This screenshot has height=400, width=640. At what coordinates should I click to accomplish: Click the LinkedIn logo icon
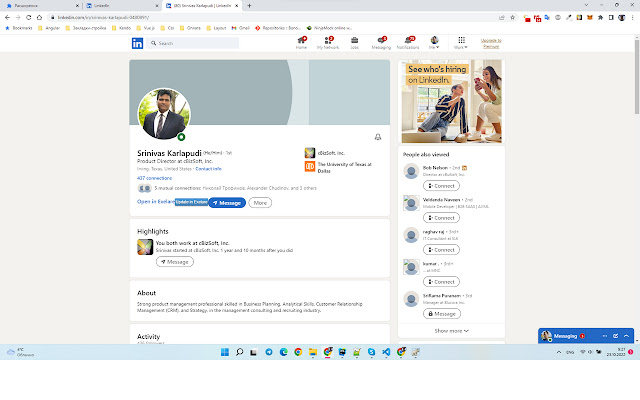click(x=137, y=43)
